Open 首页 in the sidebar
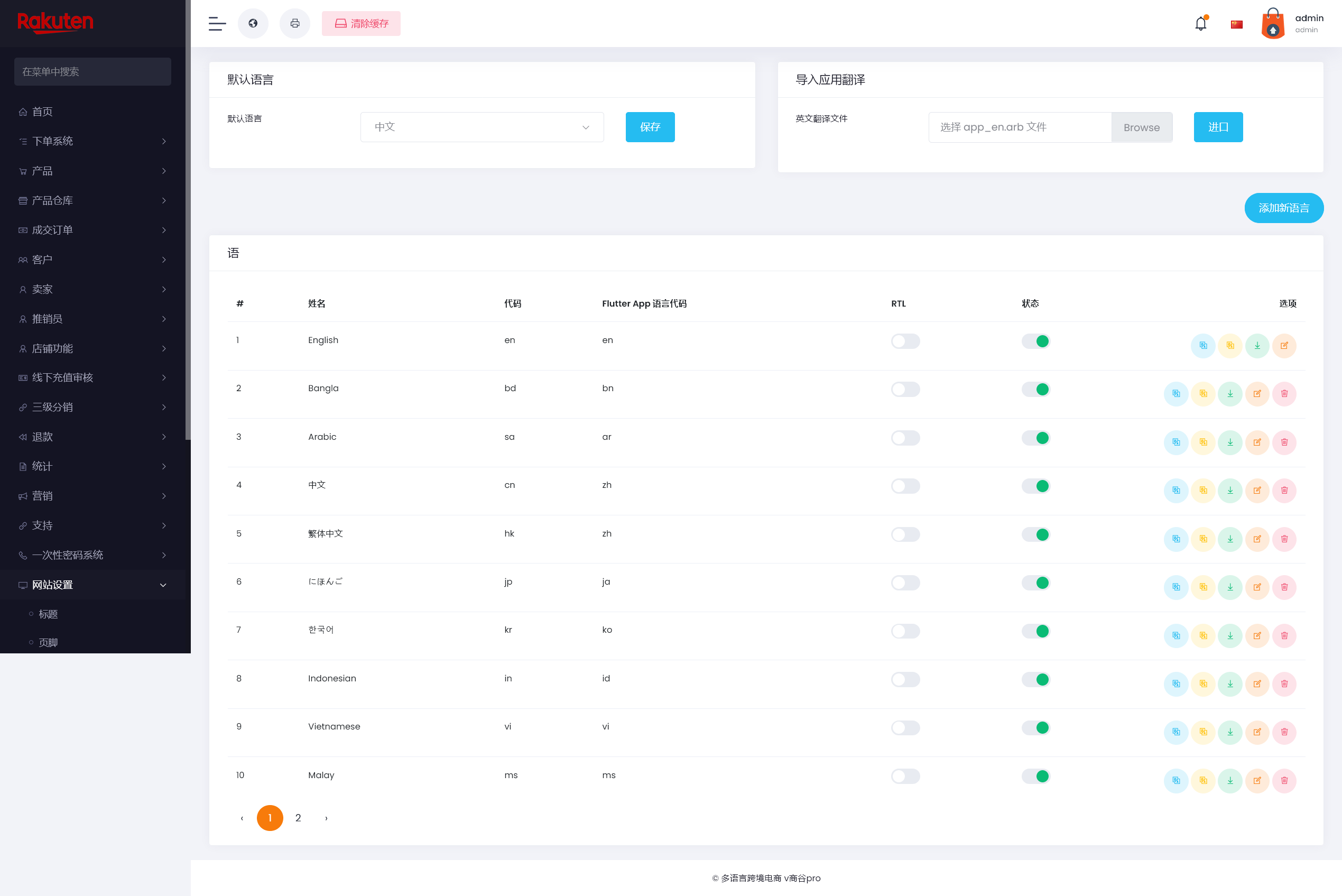The width and height of the screenshot is (1342, 896). pos(42,112)
